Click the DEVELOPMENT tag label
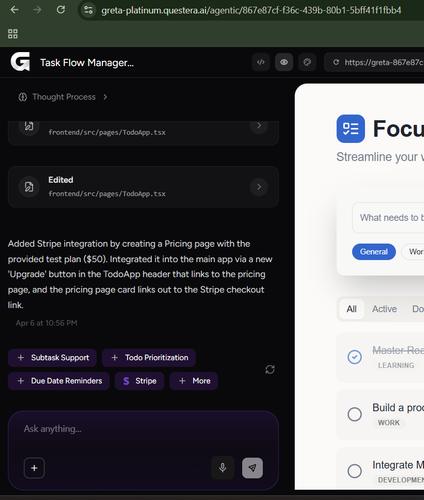The width and height of the screenshot is (424, 500). [400, 480]
